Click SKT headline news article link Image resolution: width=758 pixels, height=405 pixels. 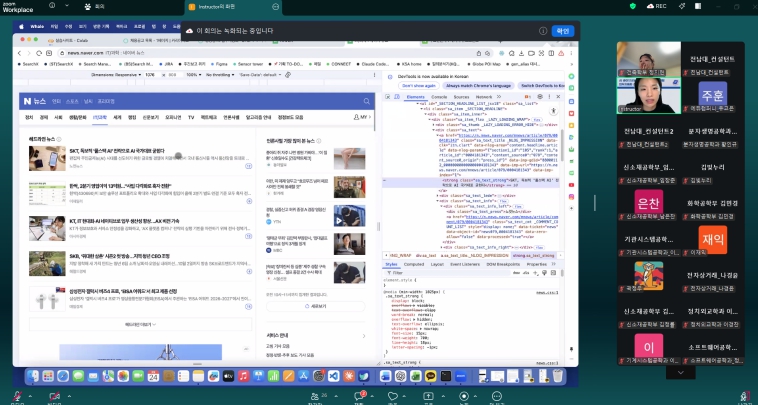click(117, 151)
